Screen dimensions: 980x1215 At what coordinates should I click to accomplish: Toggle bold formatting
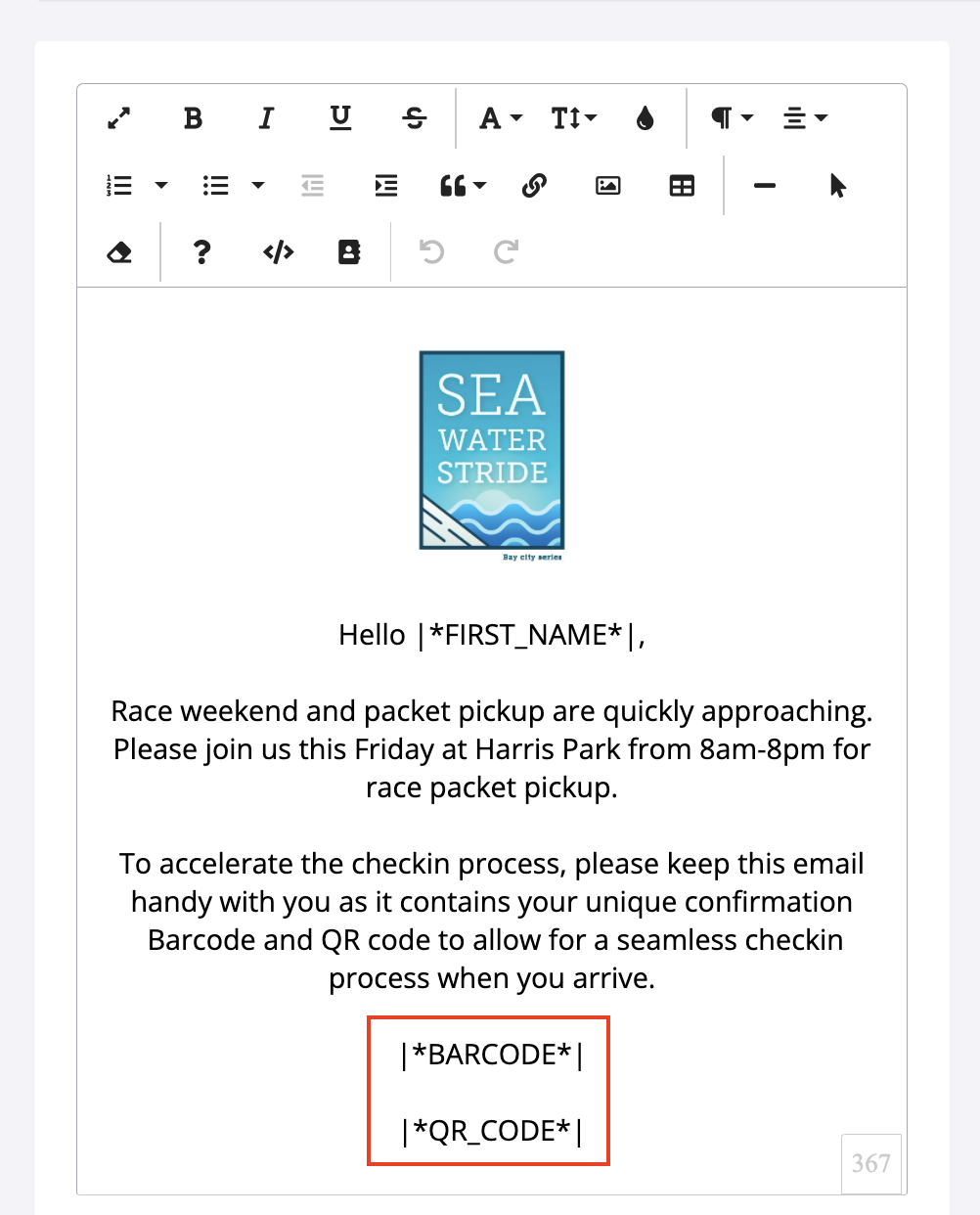193,118
